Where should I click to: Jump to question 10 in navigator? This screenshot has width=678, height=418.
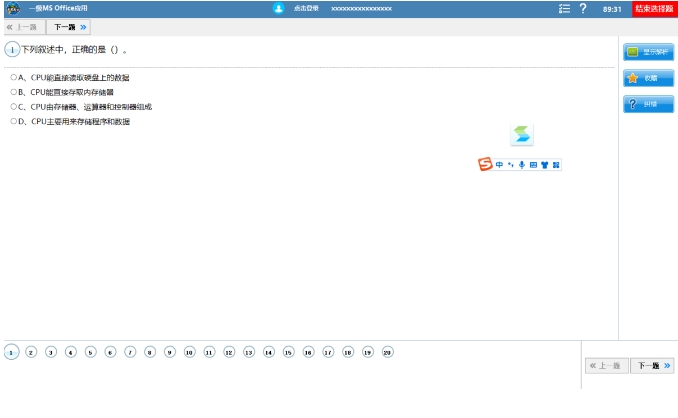[x=189, y=352]
